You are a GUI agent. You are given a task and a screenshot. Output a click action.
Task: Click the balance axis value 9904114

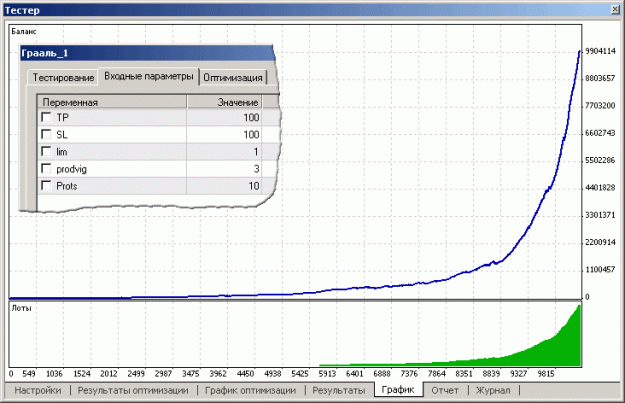tap(600, 51)
